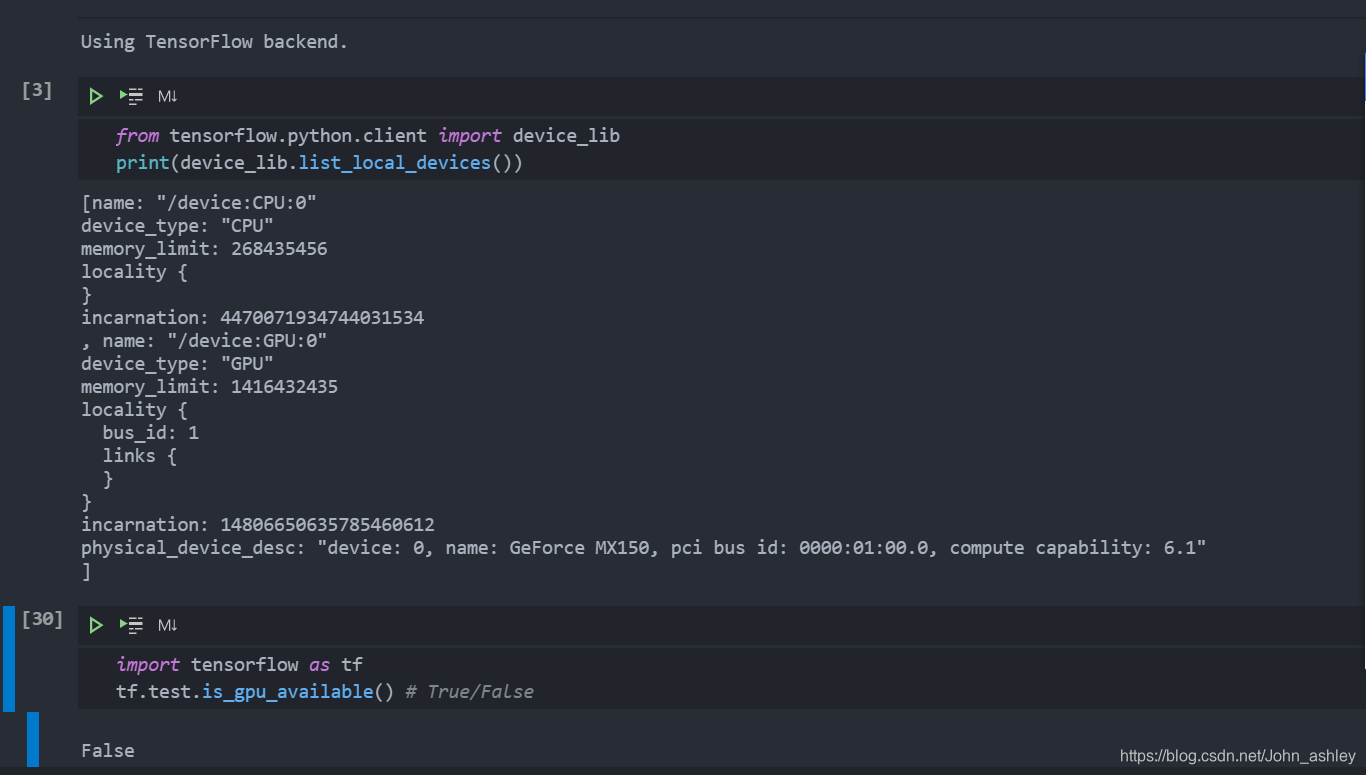
Task: Run cell 30 with the play icon
Action: click(96, 625)
